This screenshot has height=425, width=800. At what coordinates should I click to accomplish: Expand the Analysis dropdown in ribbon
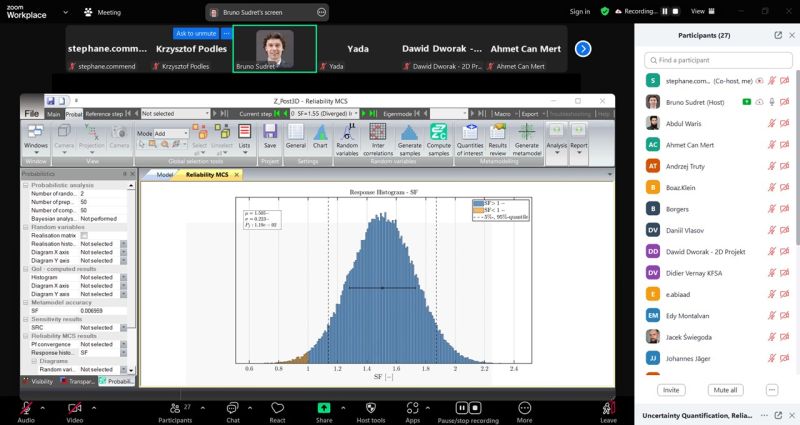click(x=556, y=139)
